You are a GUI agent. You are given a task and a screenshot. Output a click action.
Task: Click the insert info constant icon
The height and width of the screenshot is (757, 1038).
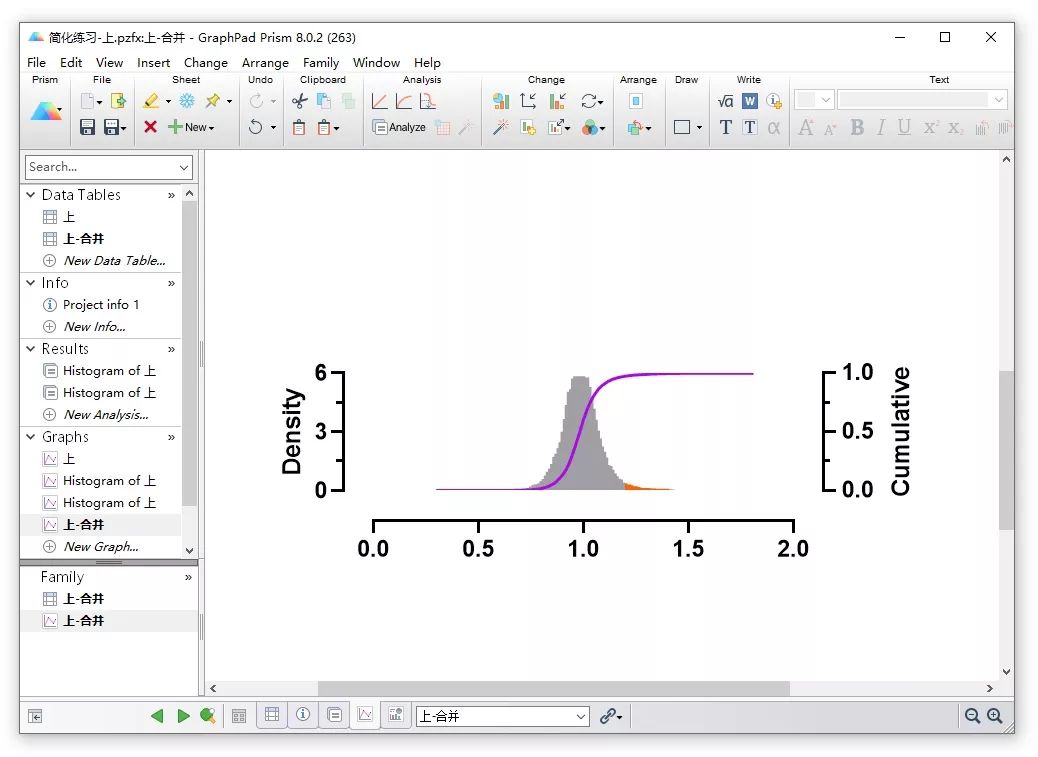point(773,101)
